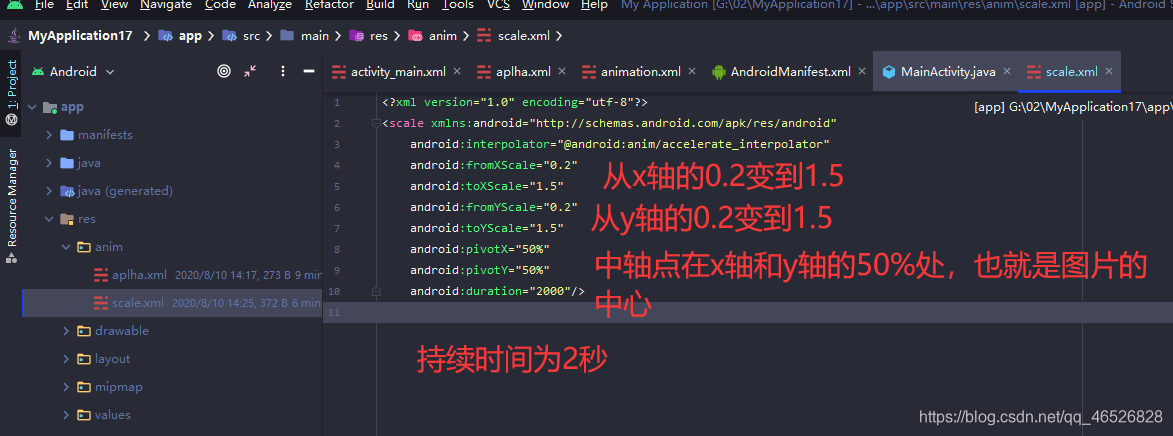The height and width of the screenshot is (436, 1173).
Task: Expand the manifests folder
Action: pos(49,135)
